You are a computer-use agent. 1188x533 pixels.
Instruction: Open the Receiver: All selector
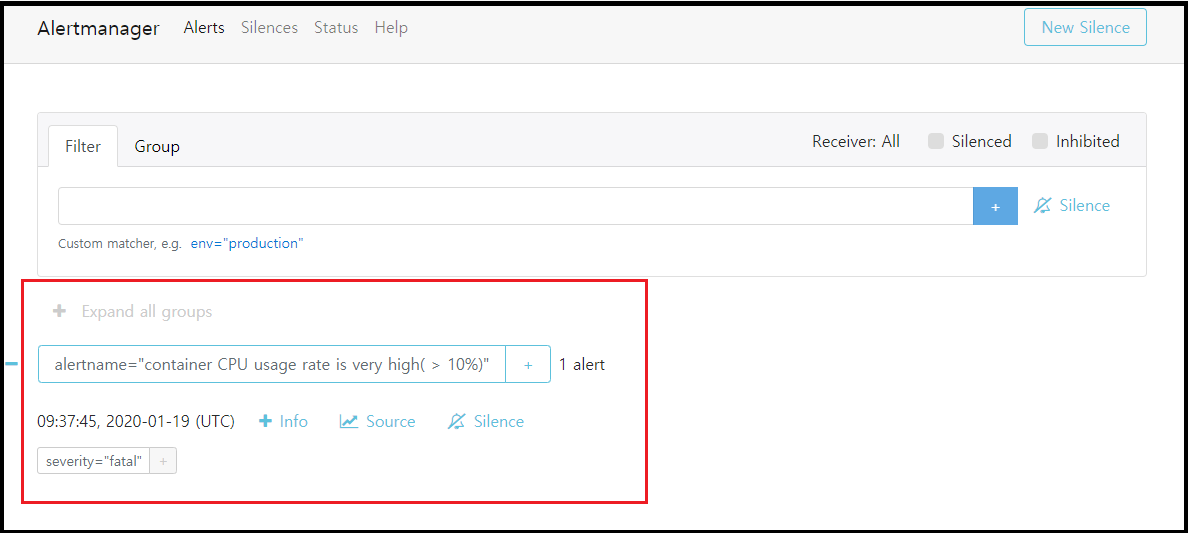[856, 141]
